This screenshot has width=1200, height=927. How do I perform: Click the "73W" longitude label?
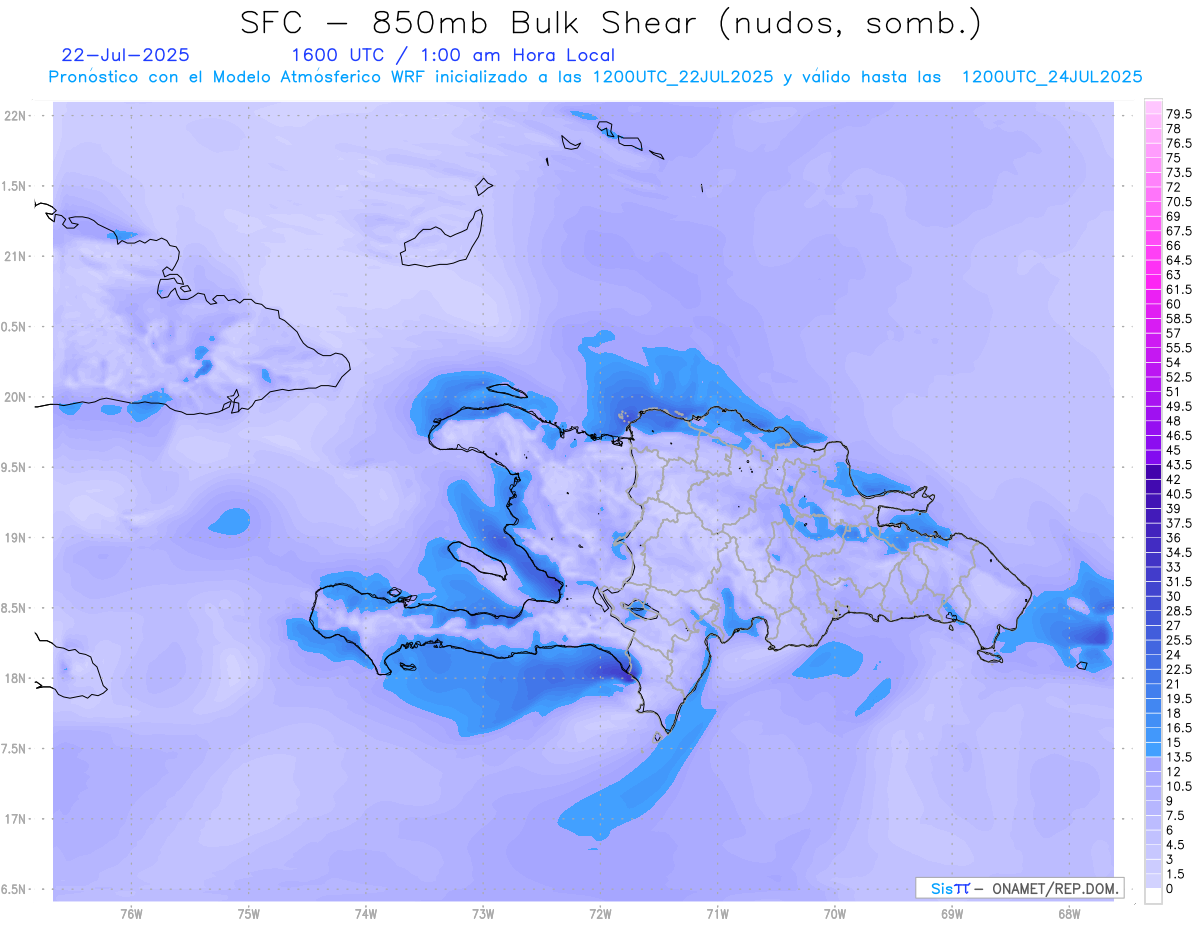point(483,914)
